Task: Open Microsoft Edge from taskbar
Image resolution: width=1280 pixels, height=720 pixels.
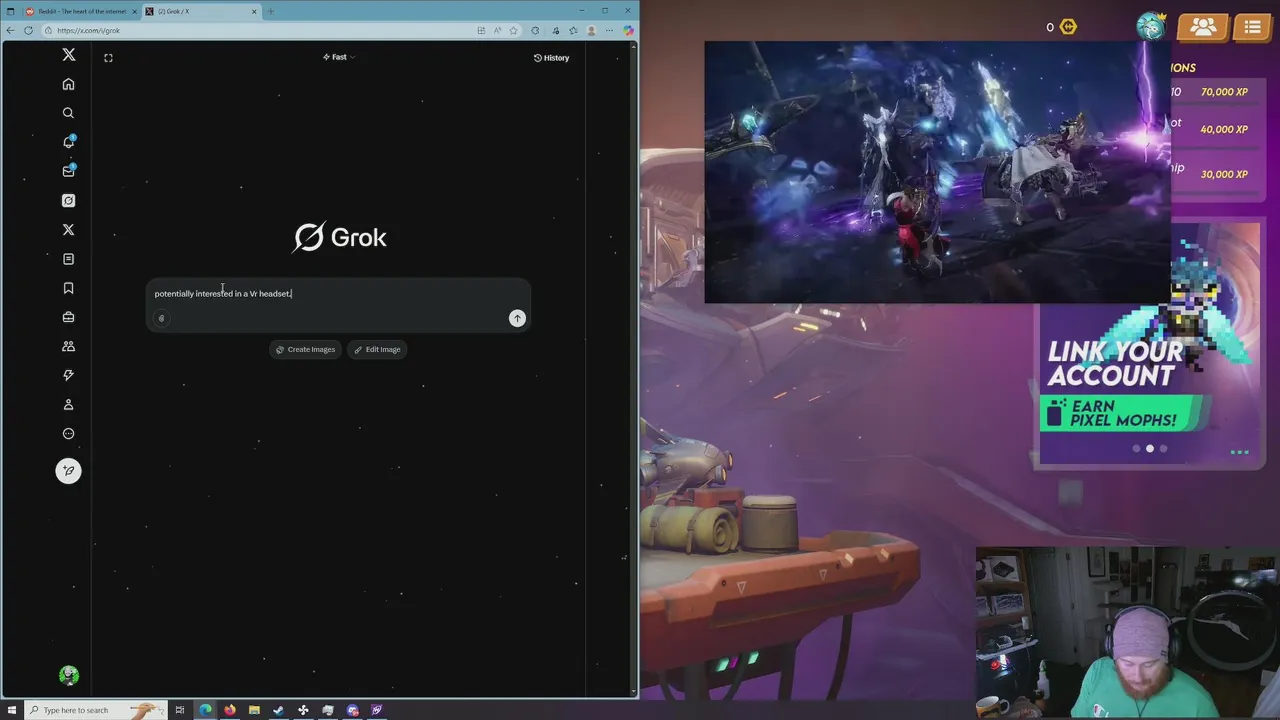Action: (x=205, y=710)
